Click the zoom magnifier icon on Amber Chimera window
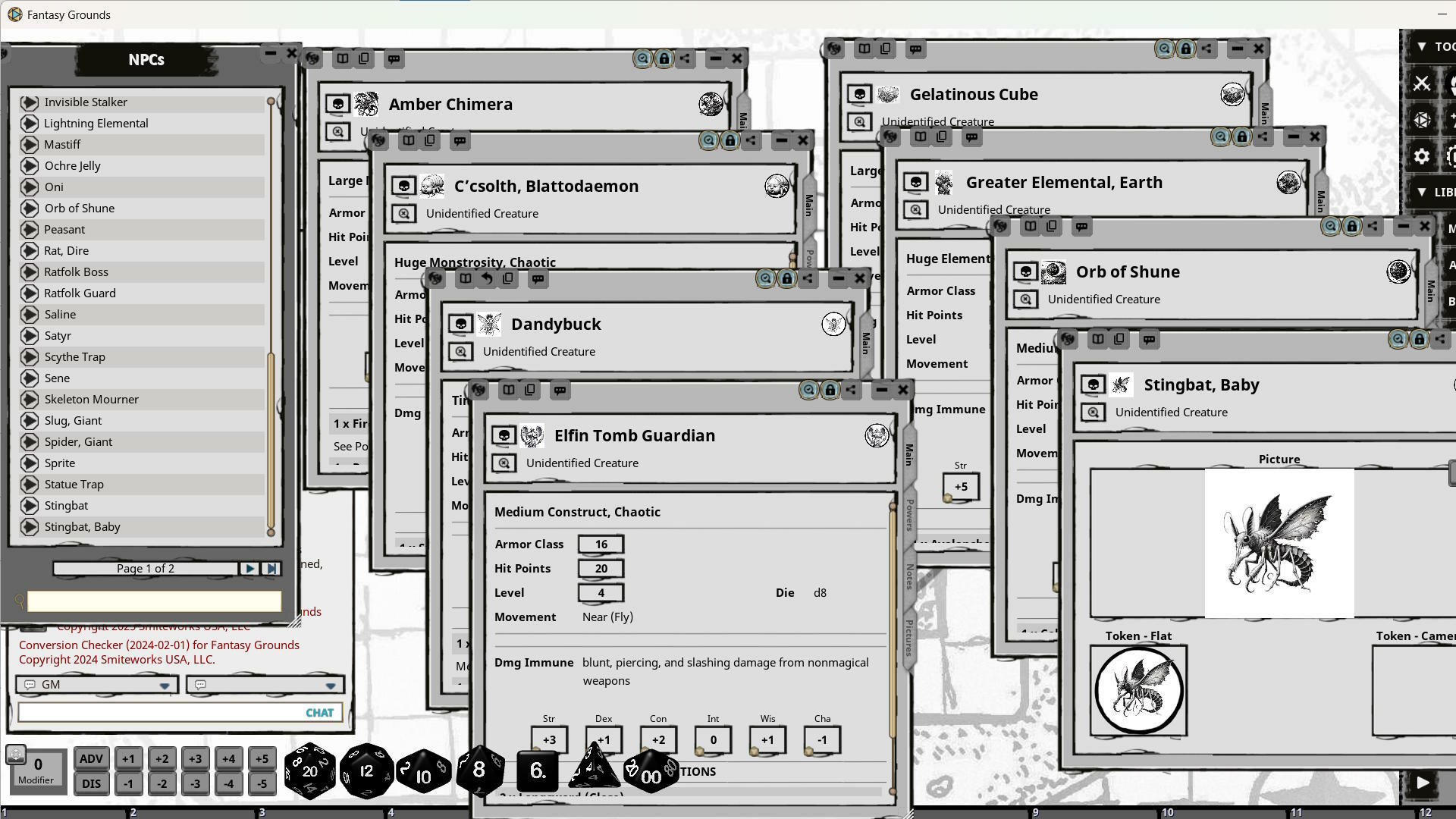Viewport: 1456px width, 819px height. pyautogui.click(x=642, y=58)
